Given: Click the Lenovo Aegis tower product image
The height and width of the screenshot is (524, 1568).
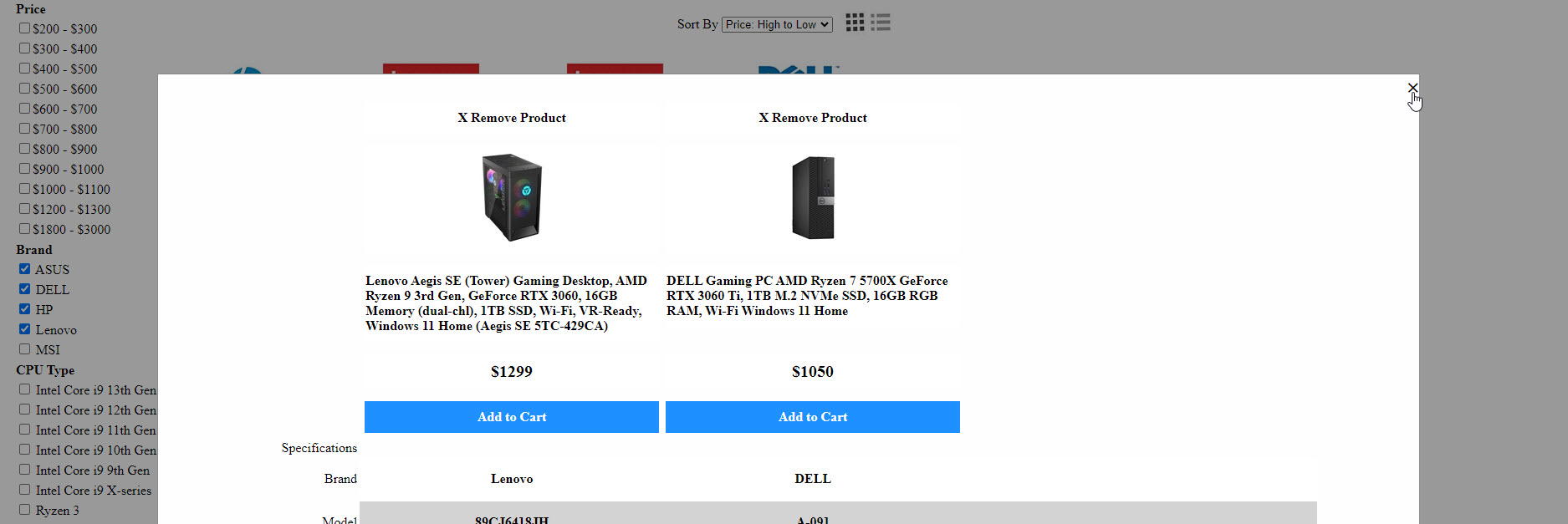Looking at the screenshot, I should 512,197.
